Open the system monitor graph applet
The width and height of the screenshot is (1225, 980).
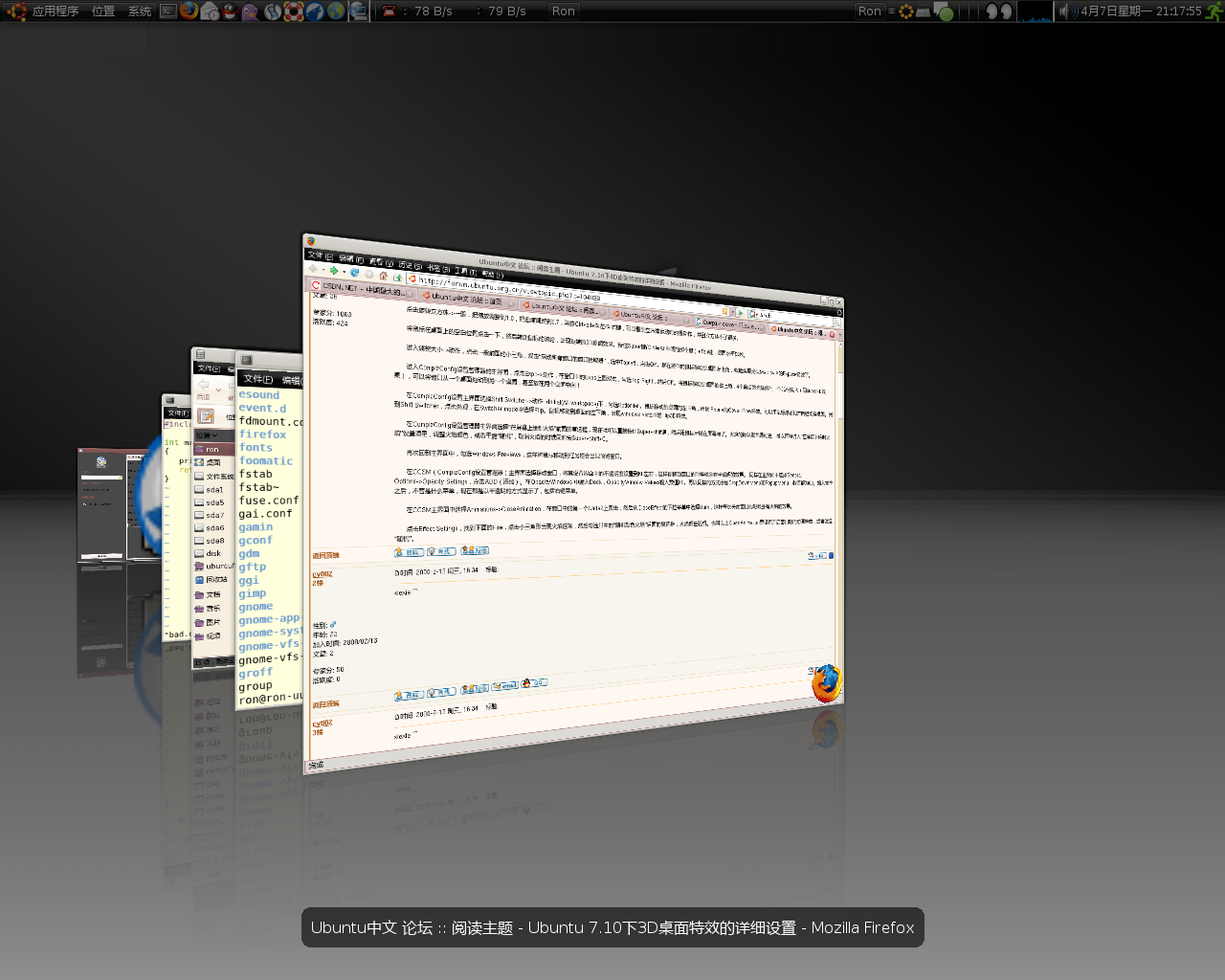click(1035, 11)
